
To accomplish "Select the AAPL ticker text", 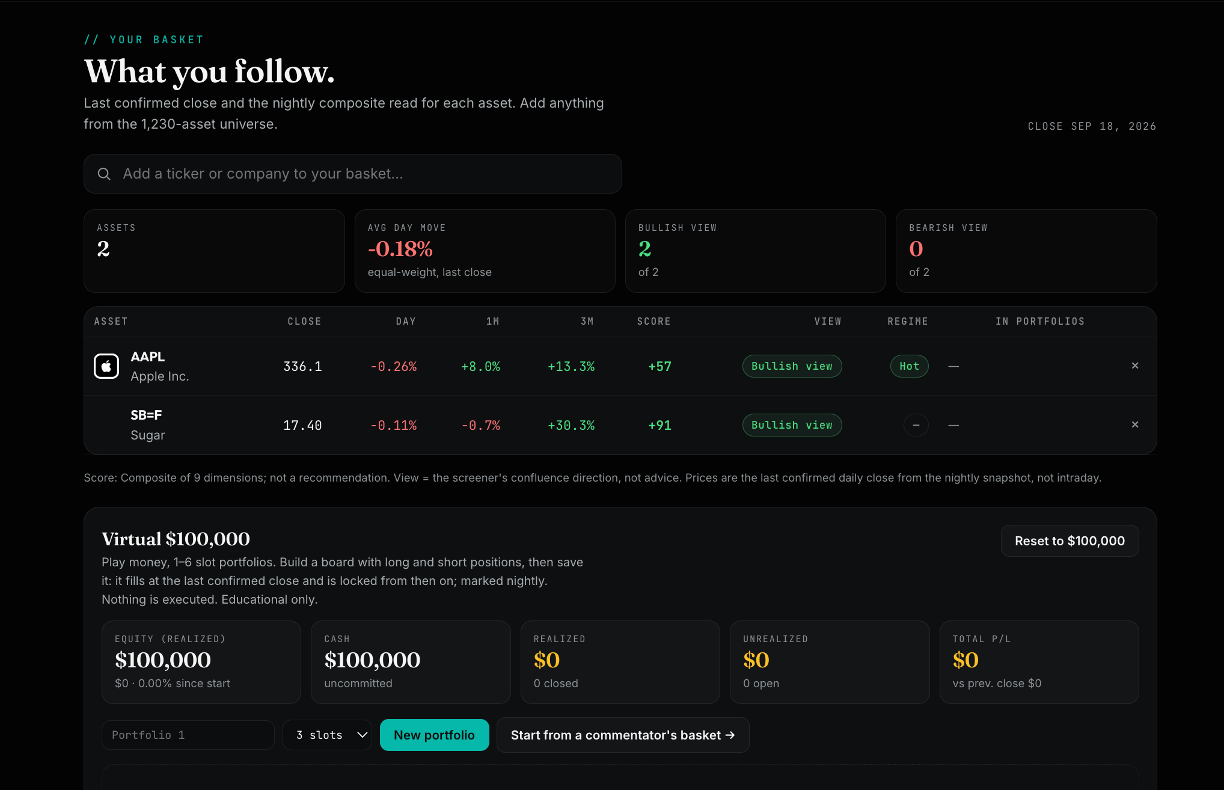I will [x=148, y=357].
